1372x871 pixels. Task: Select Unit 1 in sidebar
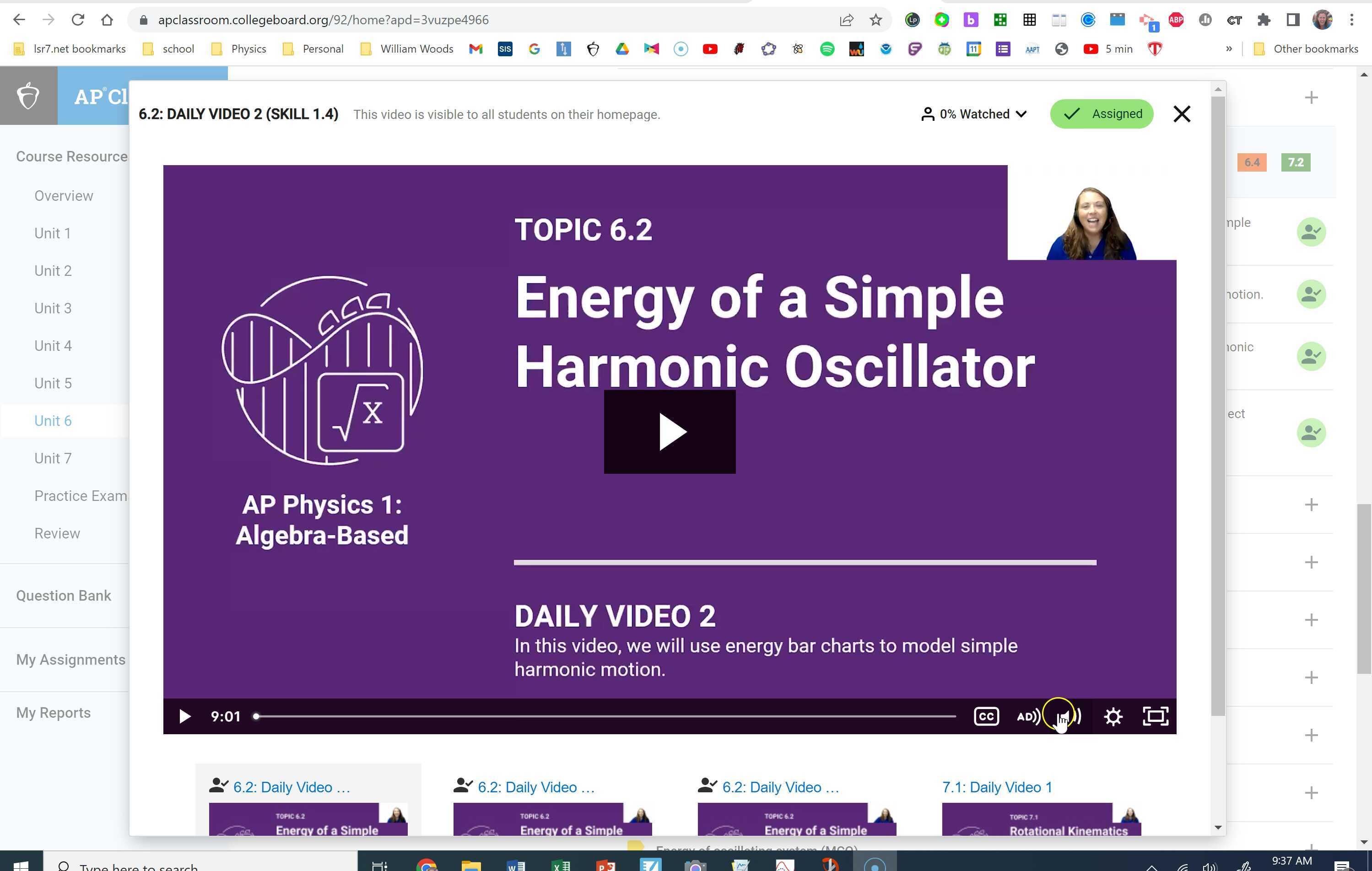[53, 234]
